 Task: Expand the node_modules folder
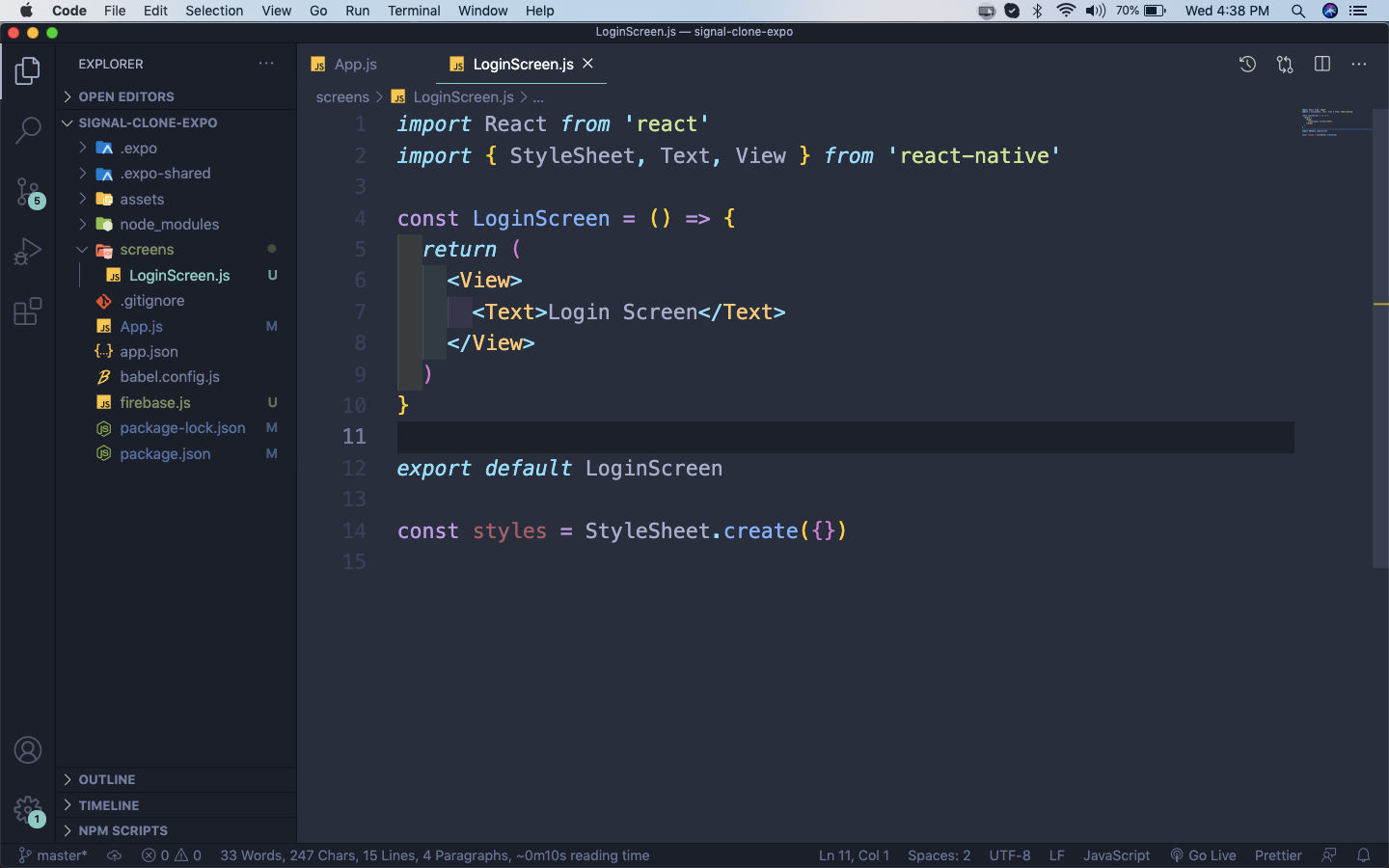coord(177,224)
